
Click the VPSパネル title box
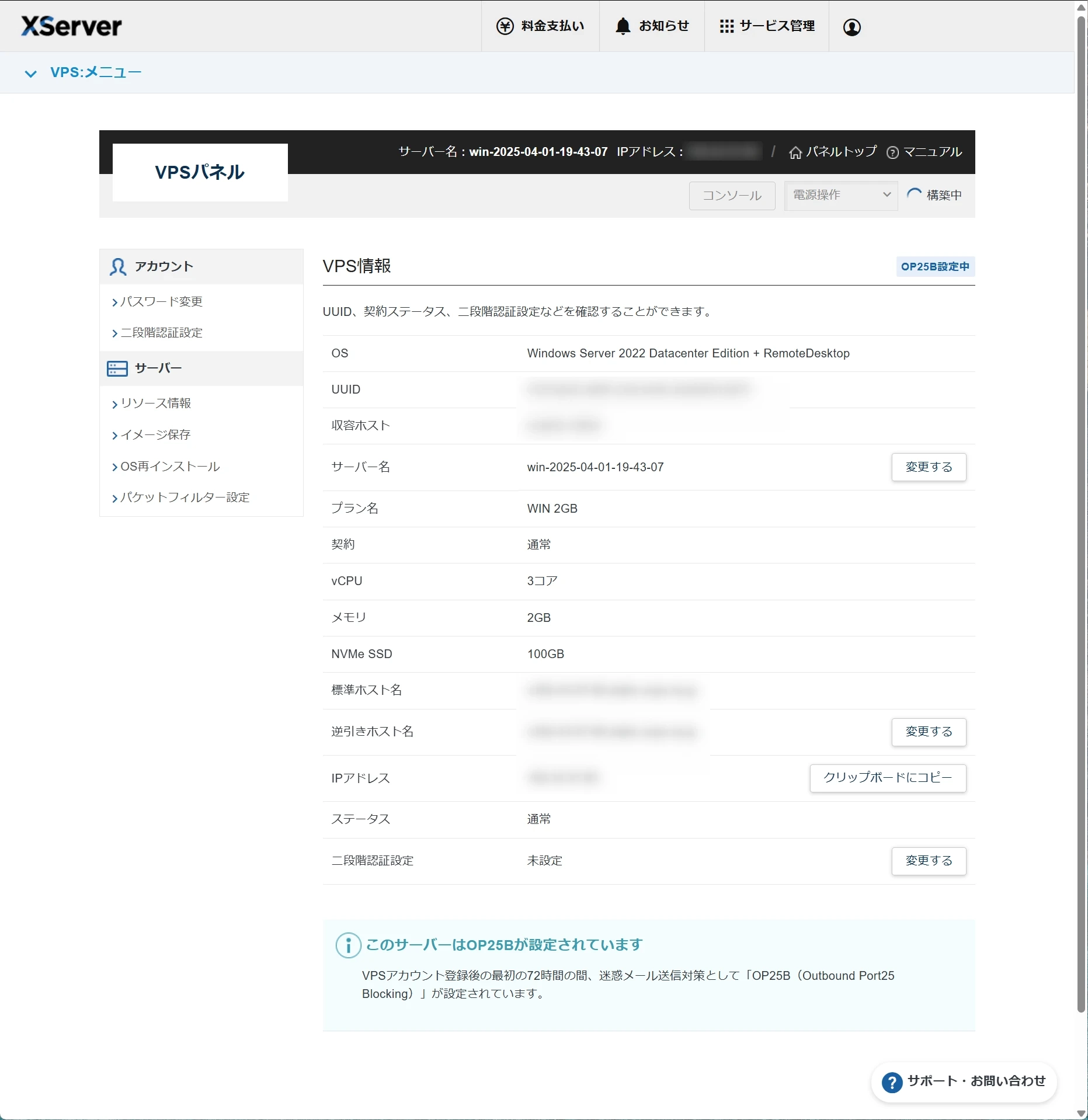pos(200,172)
